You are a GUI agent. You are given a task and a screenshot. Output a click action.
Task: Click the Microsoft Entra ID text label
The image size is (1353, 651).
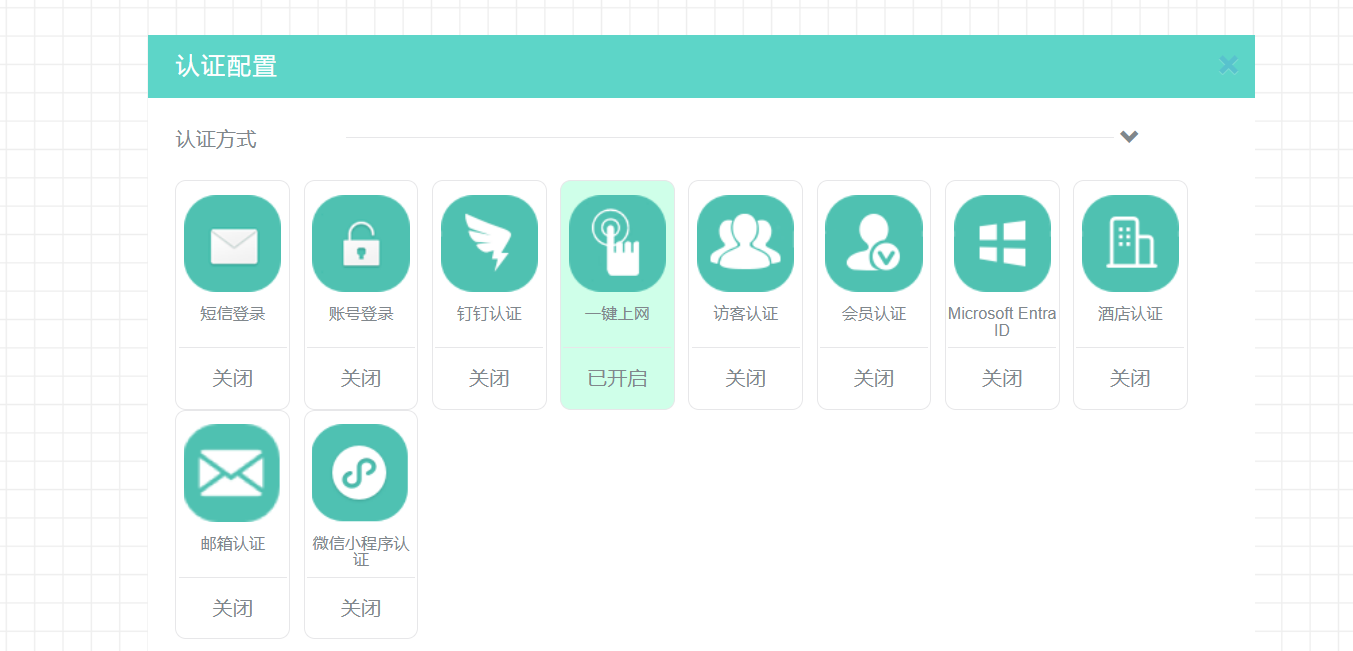click(x=1002, y=321)
